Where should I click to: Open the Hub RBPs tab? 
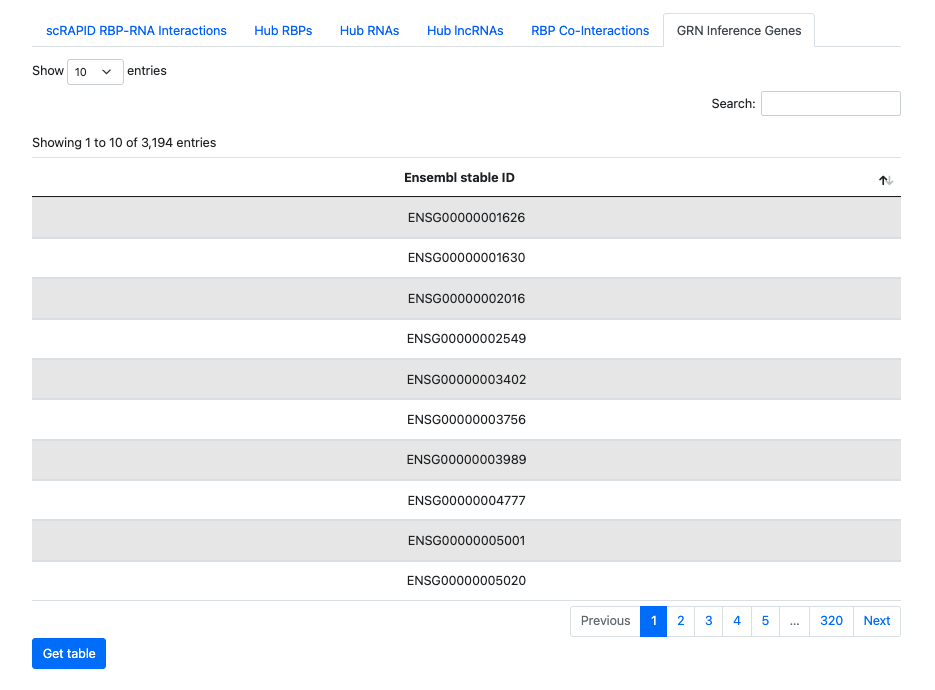(283, 31)
